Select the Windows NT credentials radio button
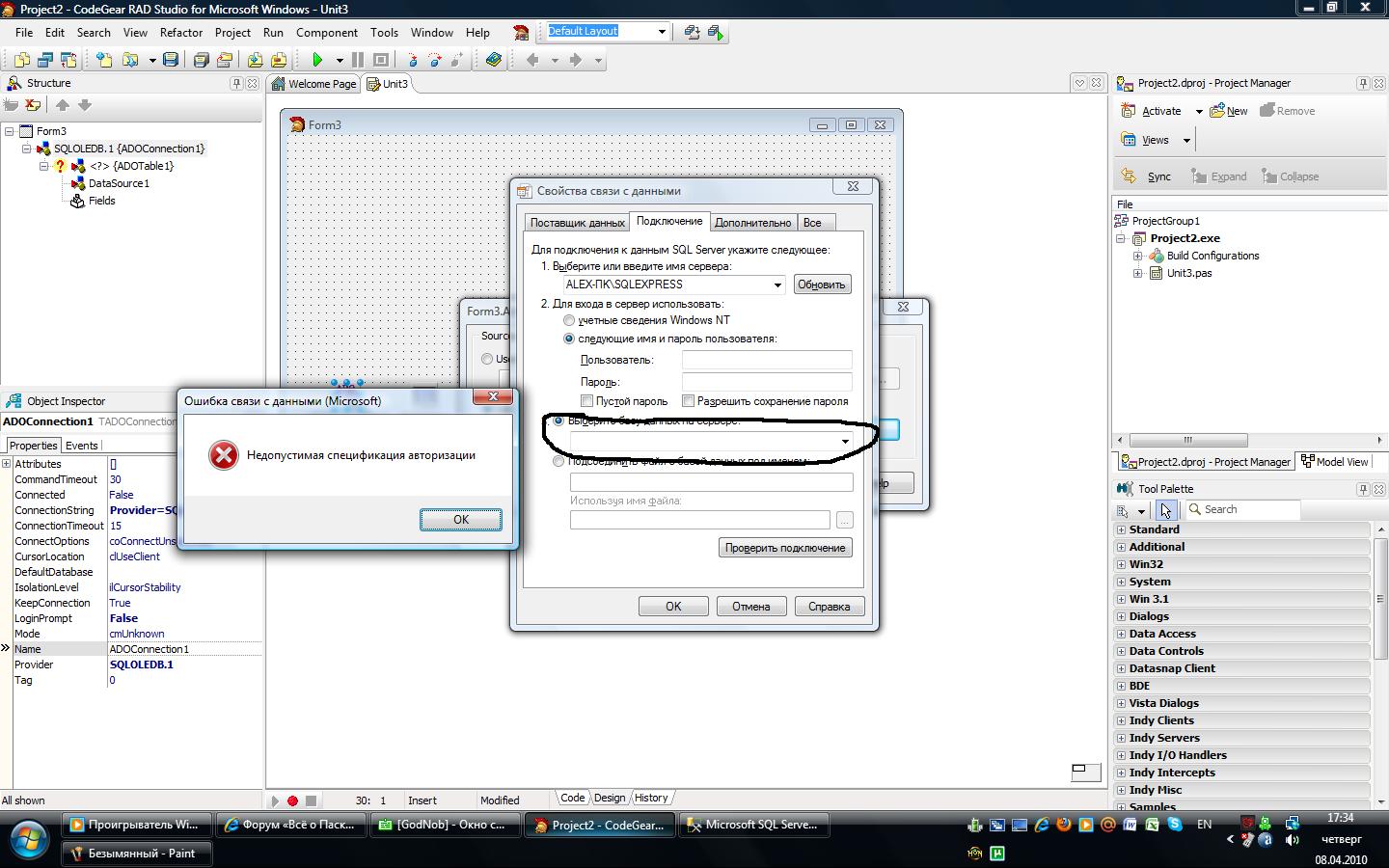The width and height of the screenshot is (1389, 868). pyautogui.click(x=569, y=320)
